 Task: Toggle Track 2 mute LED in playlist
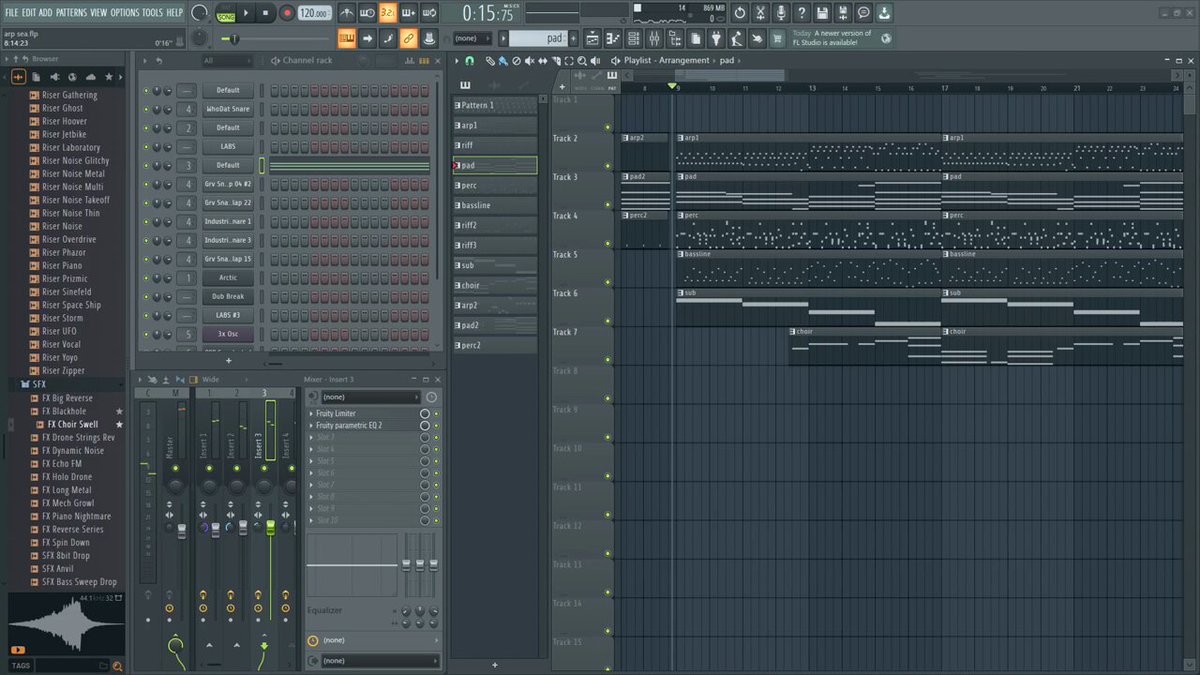[607, 166]
